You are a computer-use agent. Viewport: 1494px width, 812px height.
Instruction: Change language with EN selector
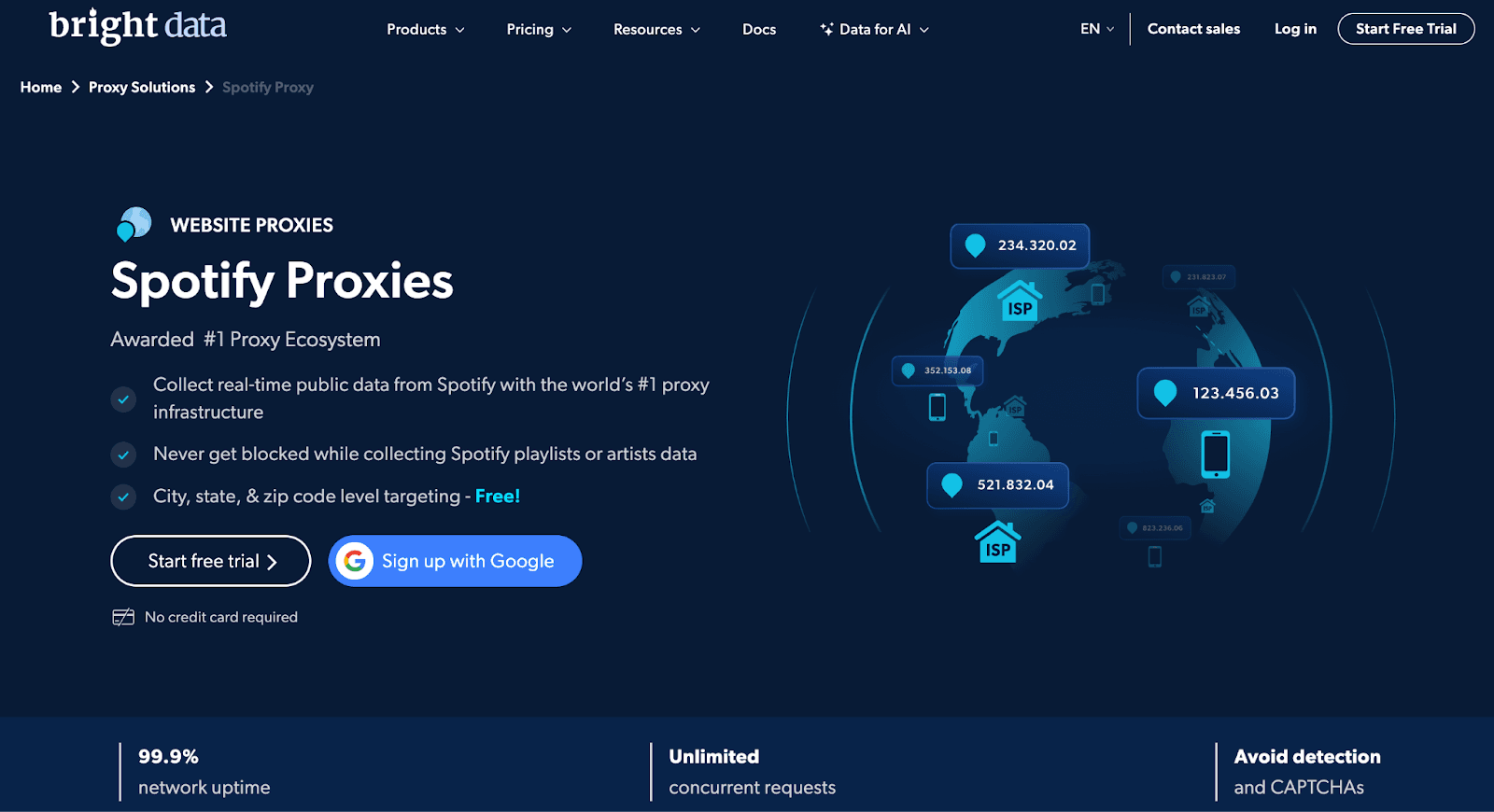1097,29
